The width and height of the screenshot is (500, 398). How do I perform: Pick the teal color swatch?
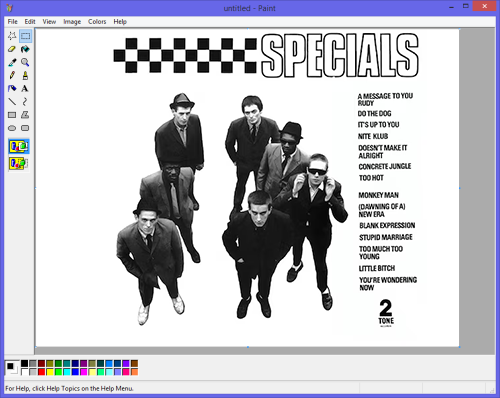point(67,363)
